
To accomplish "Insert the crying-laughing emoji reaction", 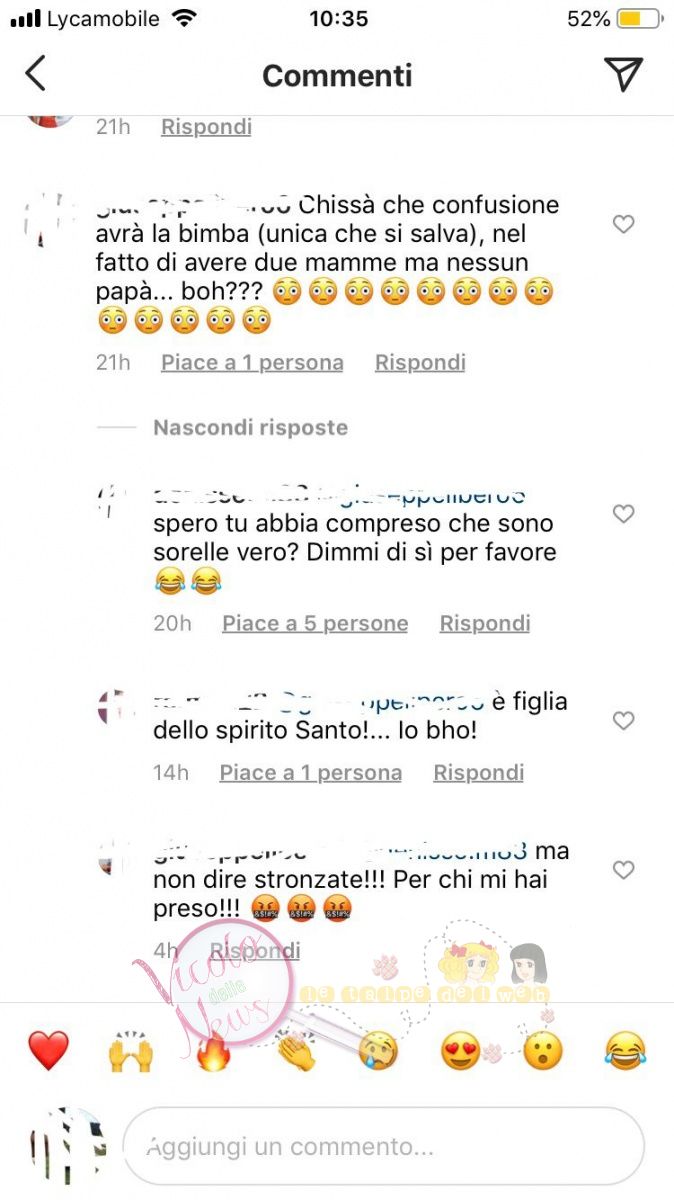I will coord(625,1051).
